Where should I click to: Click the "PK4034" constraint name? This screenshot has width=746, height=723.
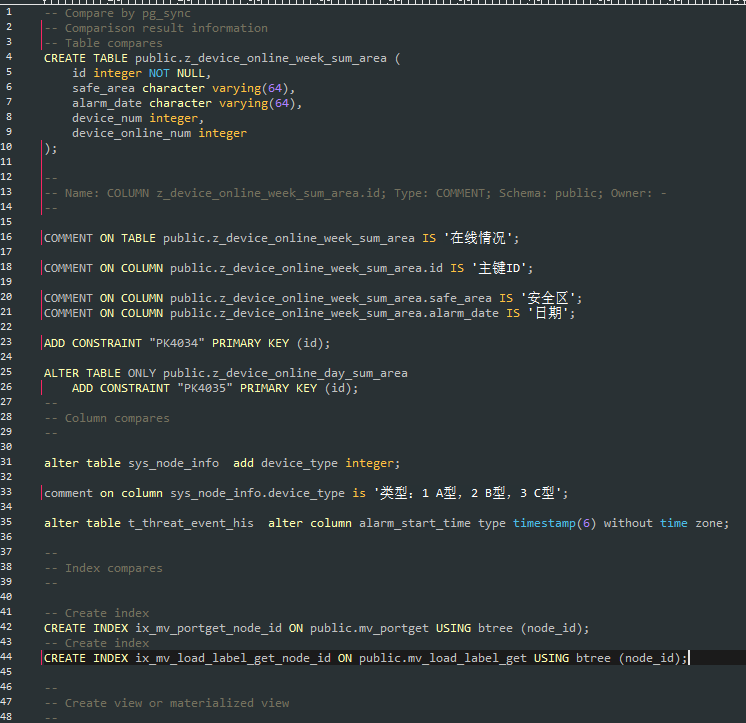177,343
